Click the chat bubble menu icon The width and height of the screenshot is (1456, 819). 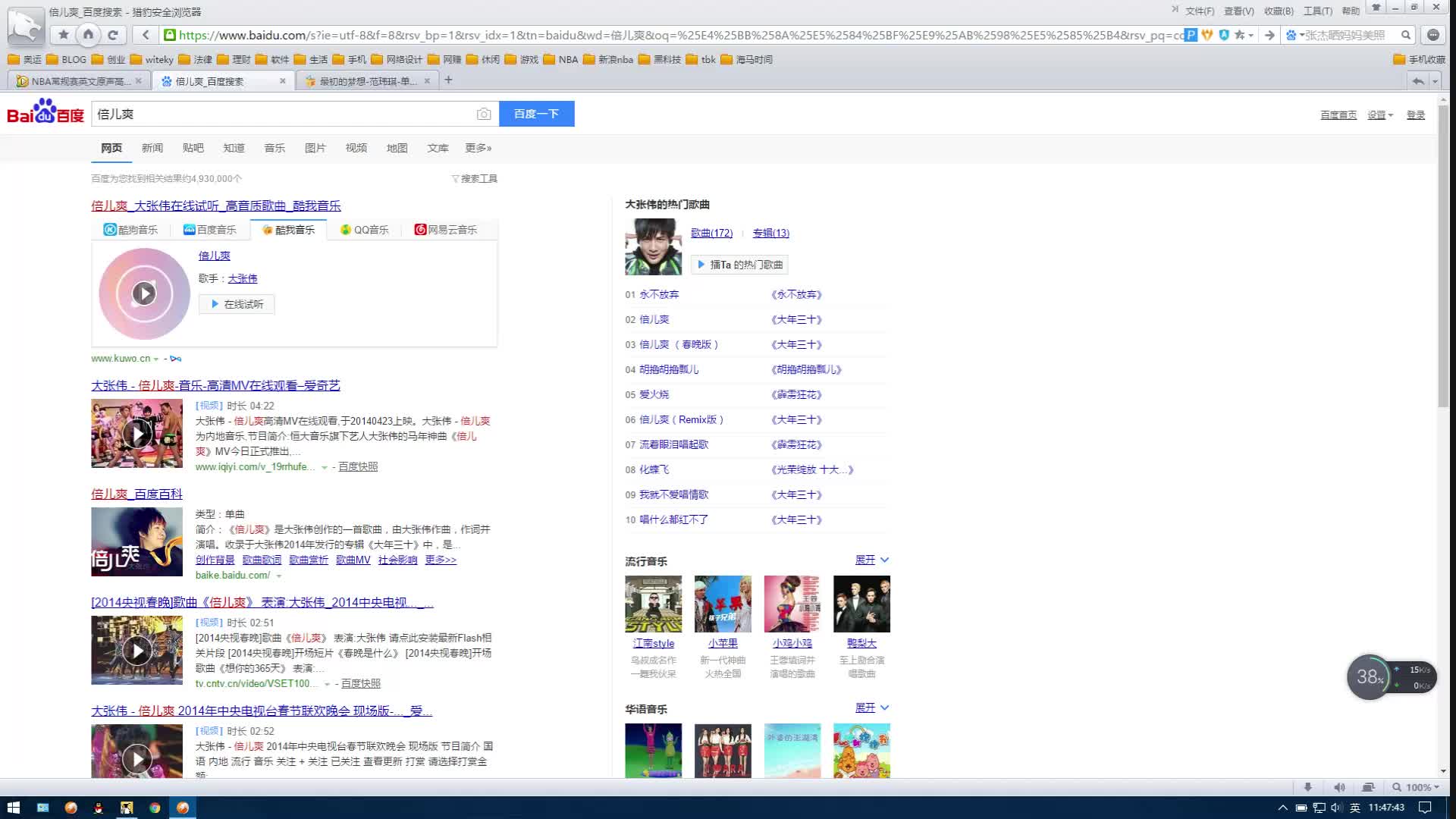(1432, 35)
